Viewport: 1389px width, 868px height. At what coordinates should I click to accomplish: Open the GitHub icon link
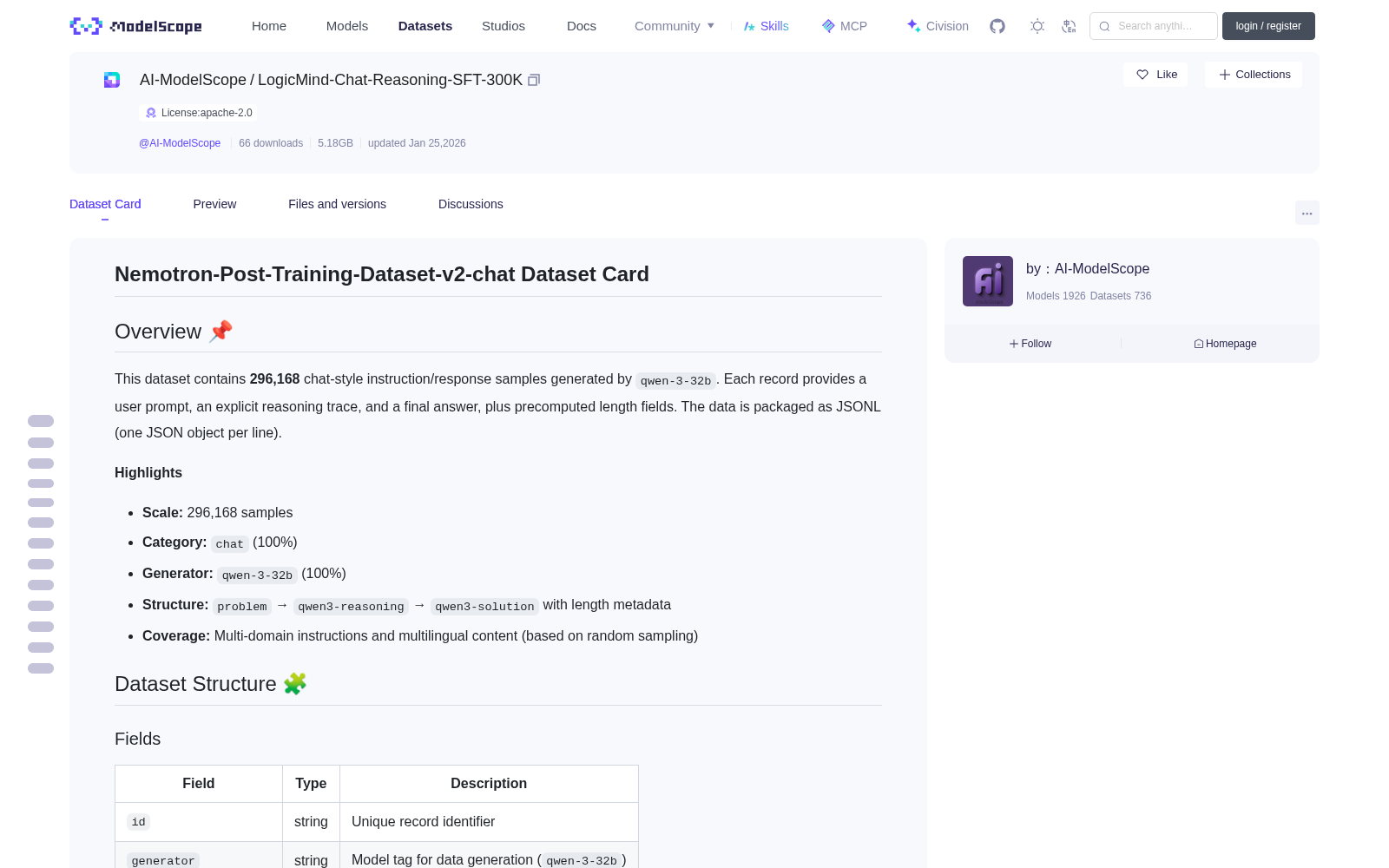pos(997,26)
